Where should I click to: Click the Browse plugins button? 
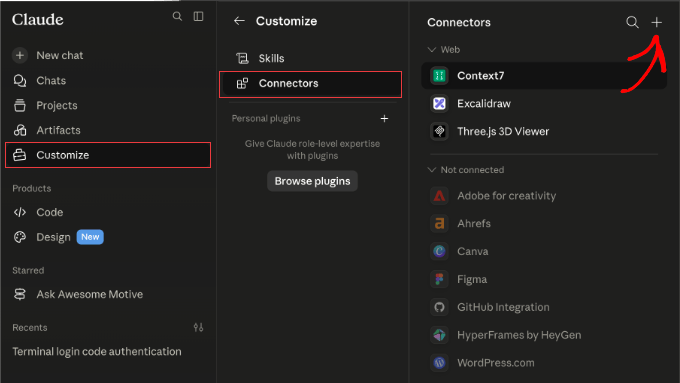click(312, 181)
